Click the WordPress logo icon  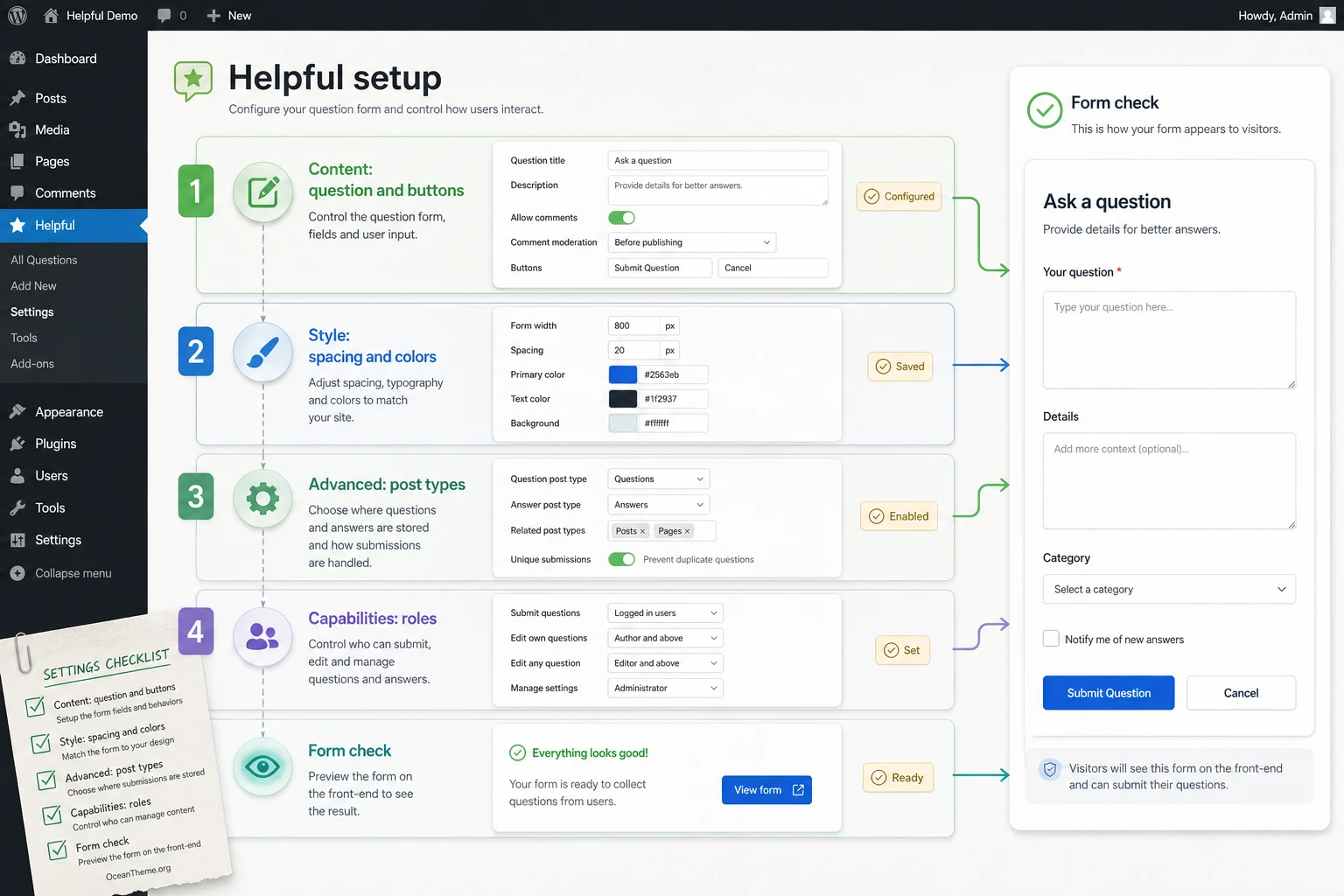coord(17,16)
